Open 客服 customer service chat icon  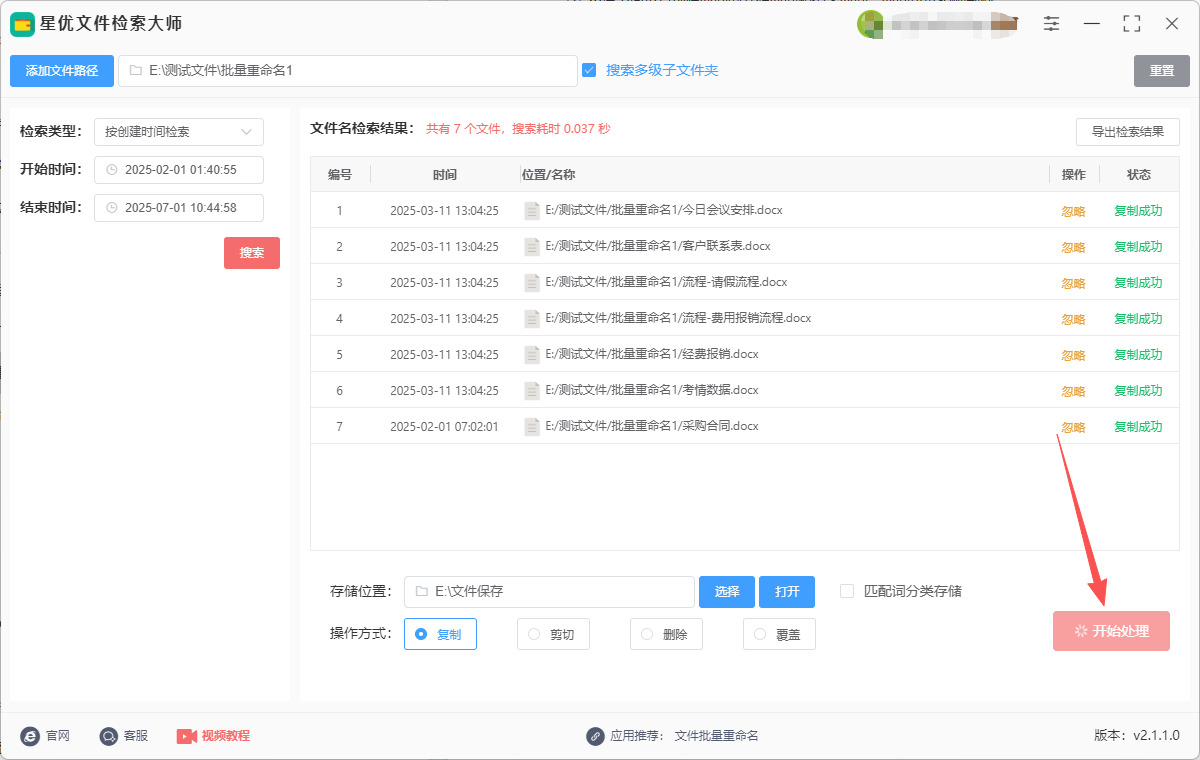pos(109,736)
